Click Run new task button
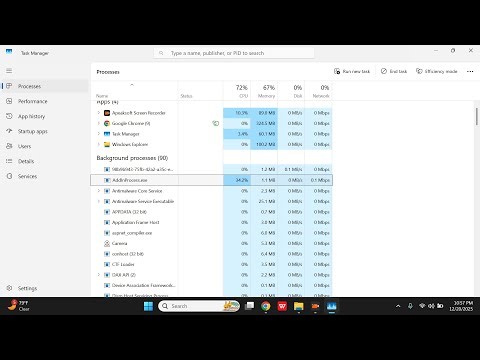 pos(352,71)
